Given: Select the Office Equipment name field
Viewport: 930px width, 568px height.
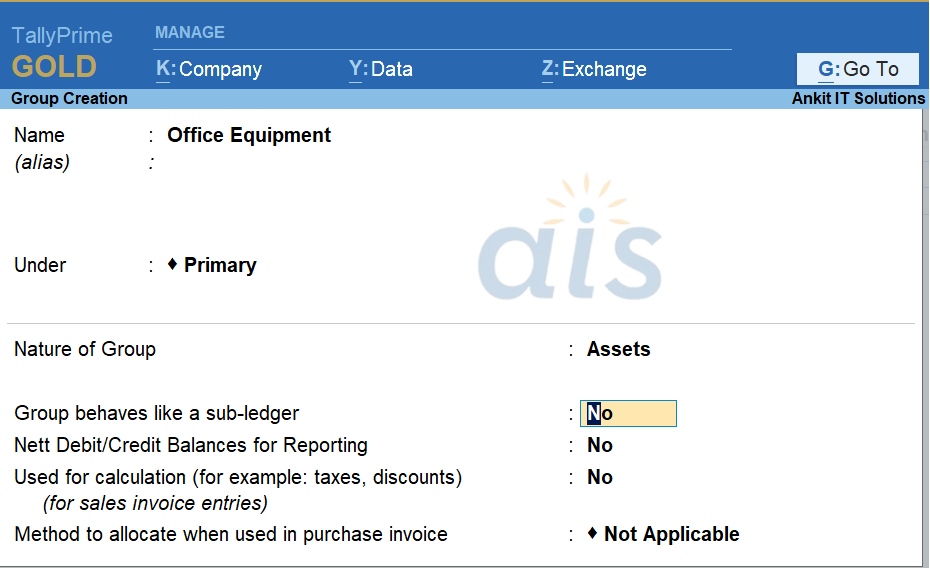Looking at the screenshot, I should point(249,135).
